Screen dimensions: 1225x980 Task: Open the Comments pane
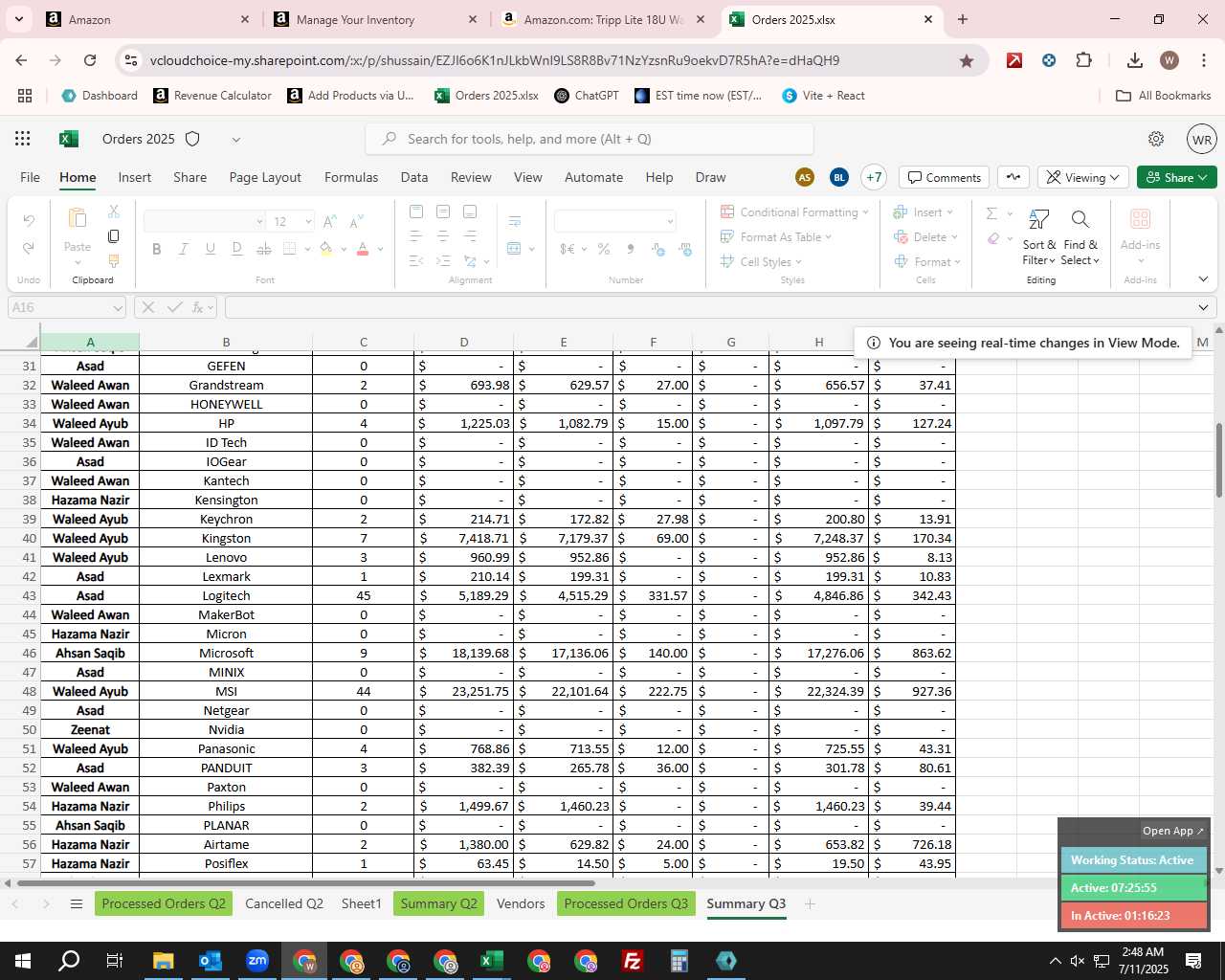(945, 177)
